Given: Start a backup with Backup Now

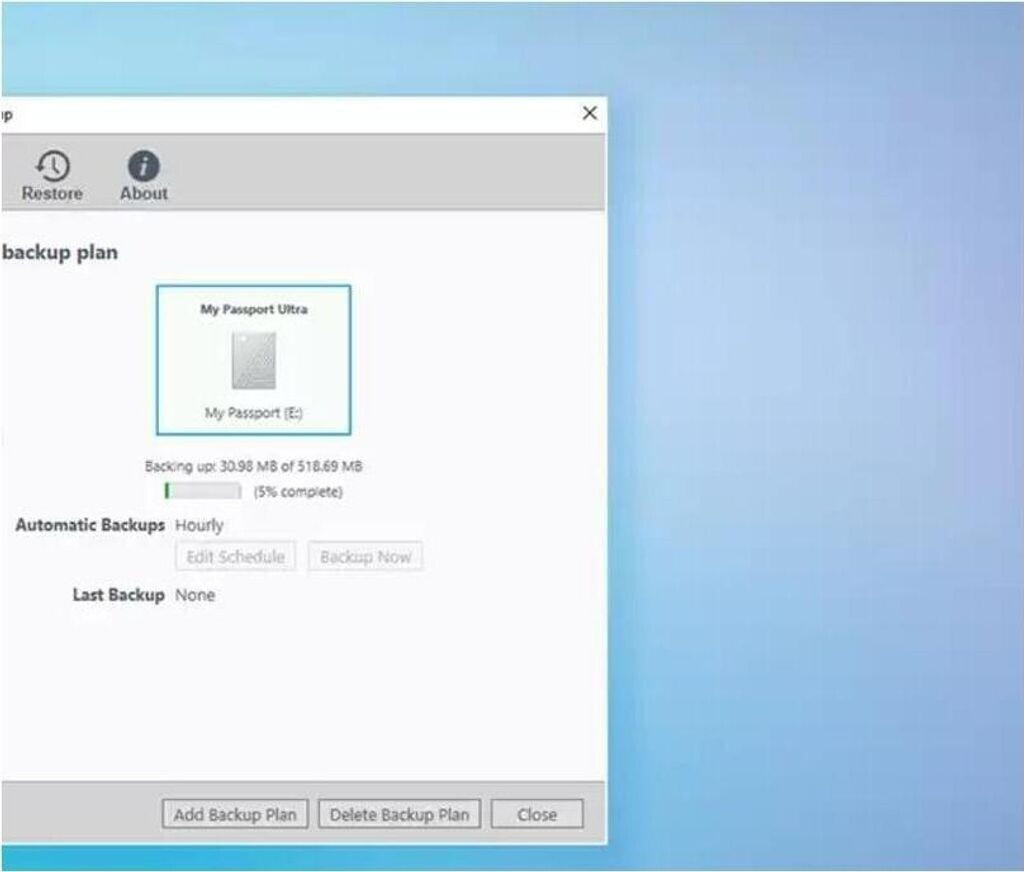Looking at the screenshot, I should coord(365,557).
